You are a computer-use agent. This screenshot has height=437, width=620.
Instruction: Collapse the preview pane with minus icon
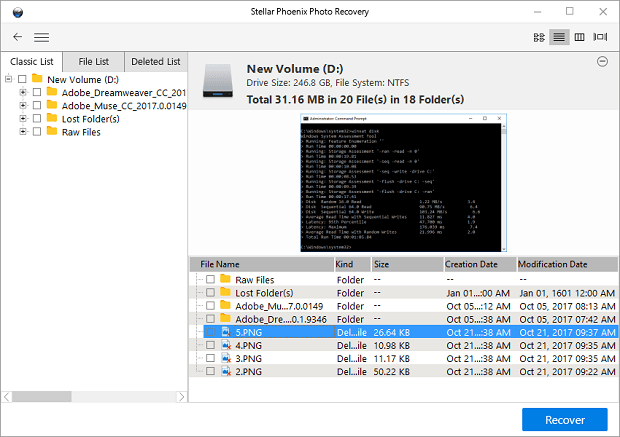point(602,61)
